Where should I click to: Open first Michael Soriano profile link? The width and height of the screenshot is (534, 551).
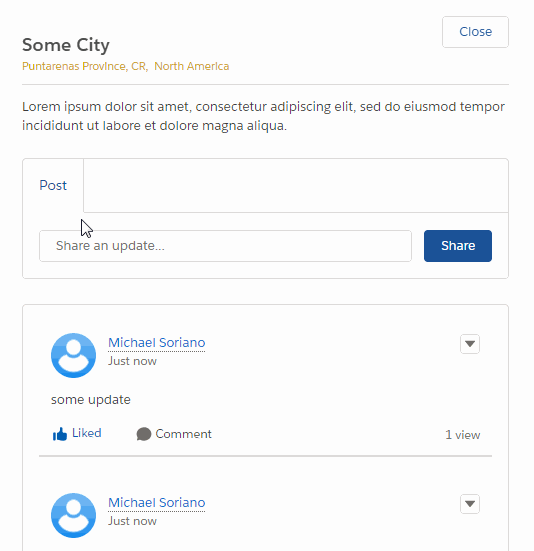[157, 343]
